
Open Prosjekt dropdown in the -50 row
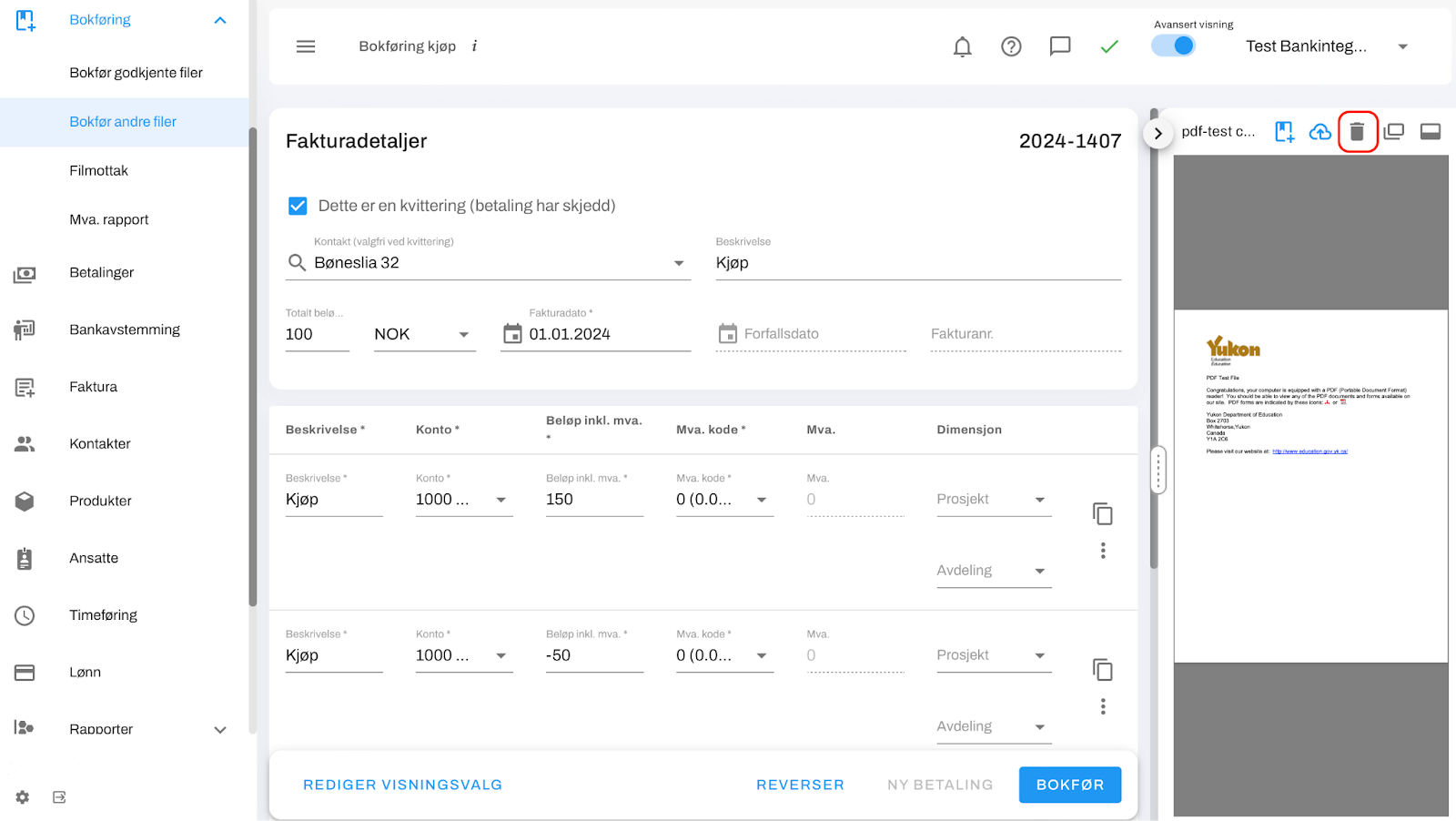coord(994,655)
